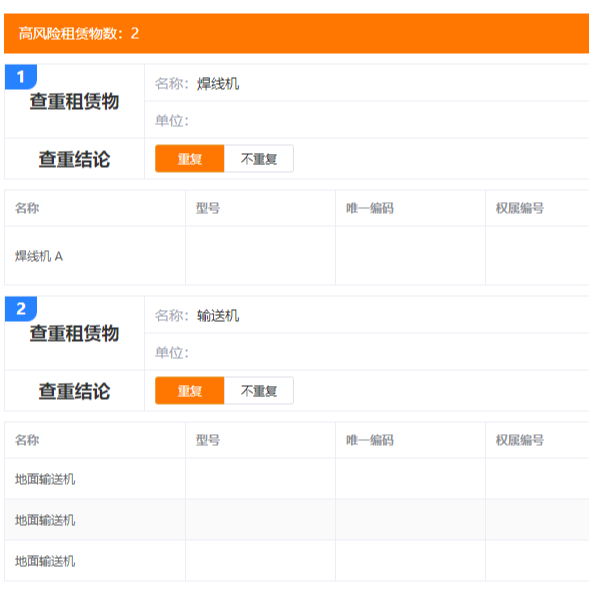Select 重复 for item 2 conclusion
The image size is (589, 592).
[190, 390]
